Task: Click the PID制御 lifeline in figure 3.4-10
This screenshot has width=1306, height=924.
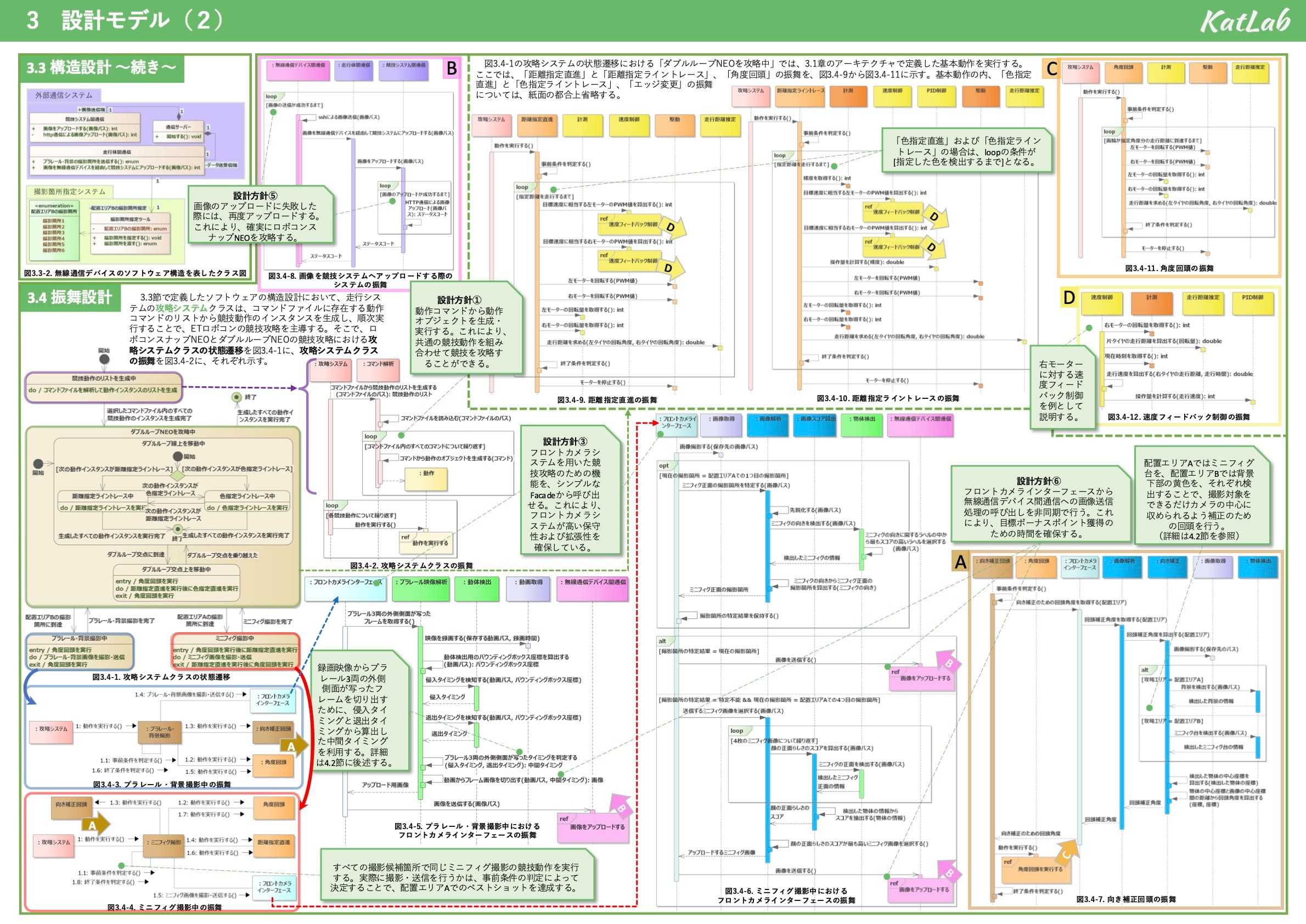Action: (x=937, y=96)
